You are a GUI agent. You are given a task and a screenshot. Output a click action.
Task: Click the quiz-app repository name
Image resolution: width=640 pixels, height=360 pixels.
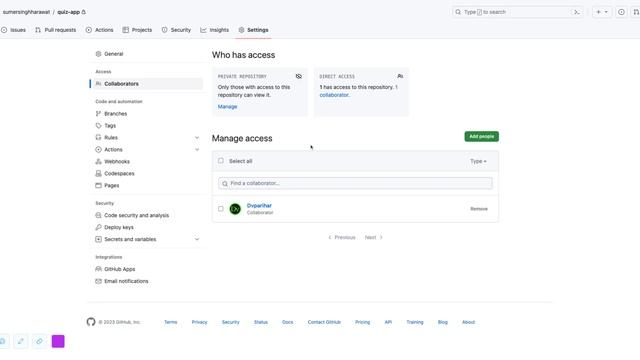tap(69, 12)
